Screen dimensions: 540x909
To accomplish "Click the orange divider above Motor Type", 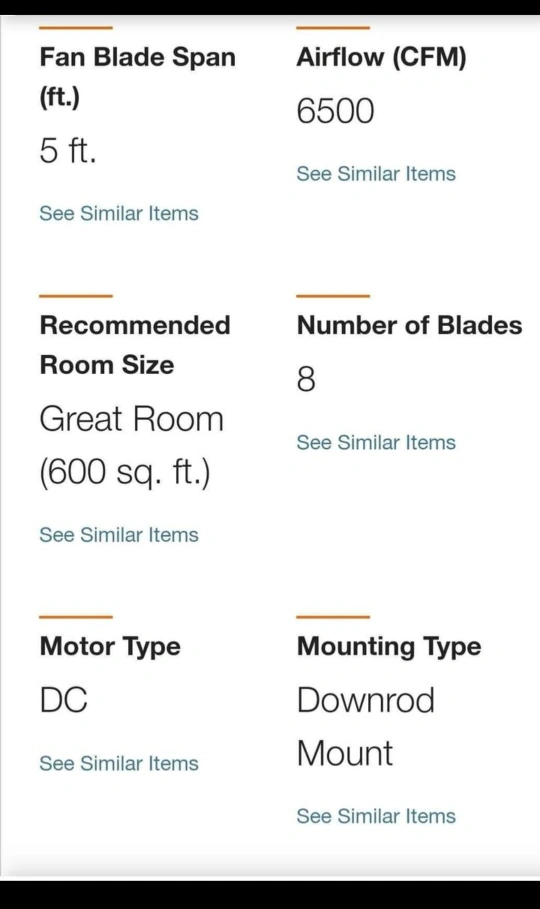I will coord(76,617).
